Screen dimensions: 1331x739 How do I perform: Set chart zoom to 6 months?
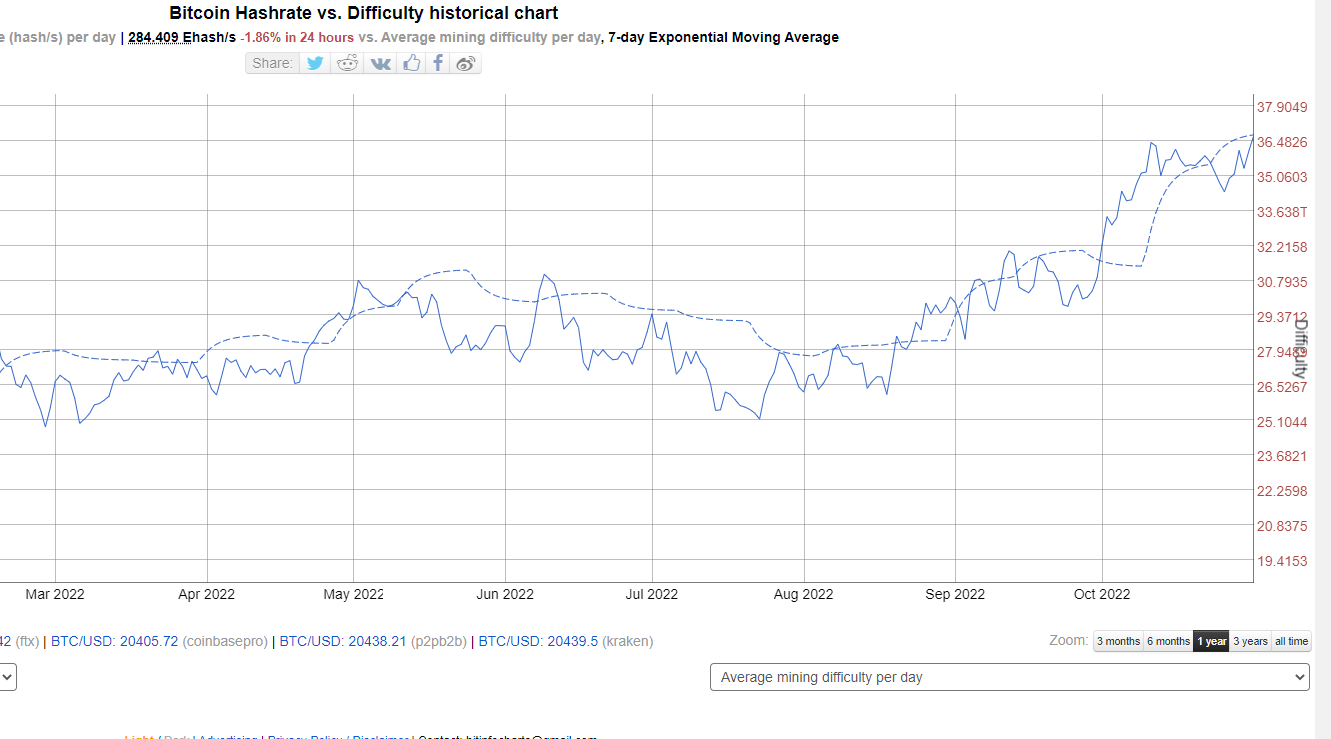coord(1168,641)
